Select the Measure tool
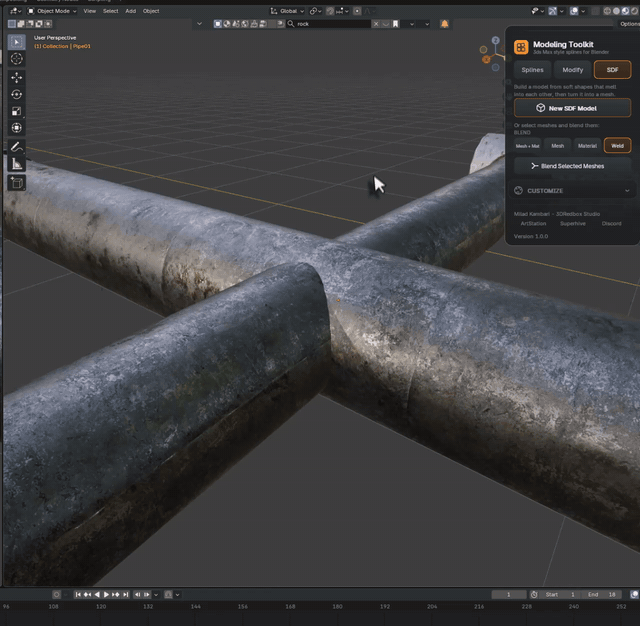This screenshot has width=640, height=626. coord(17,164)
